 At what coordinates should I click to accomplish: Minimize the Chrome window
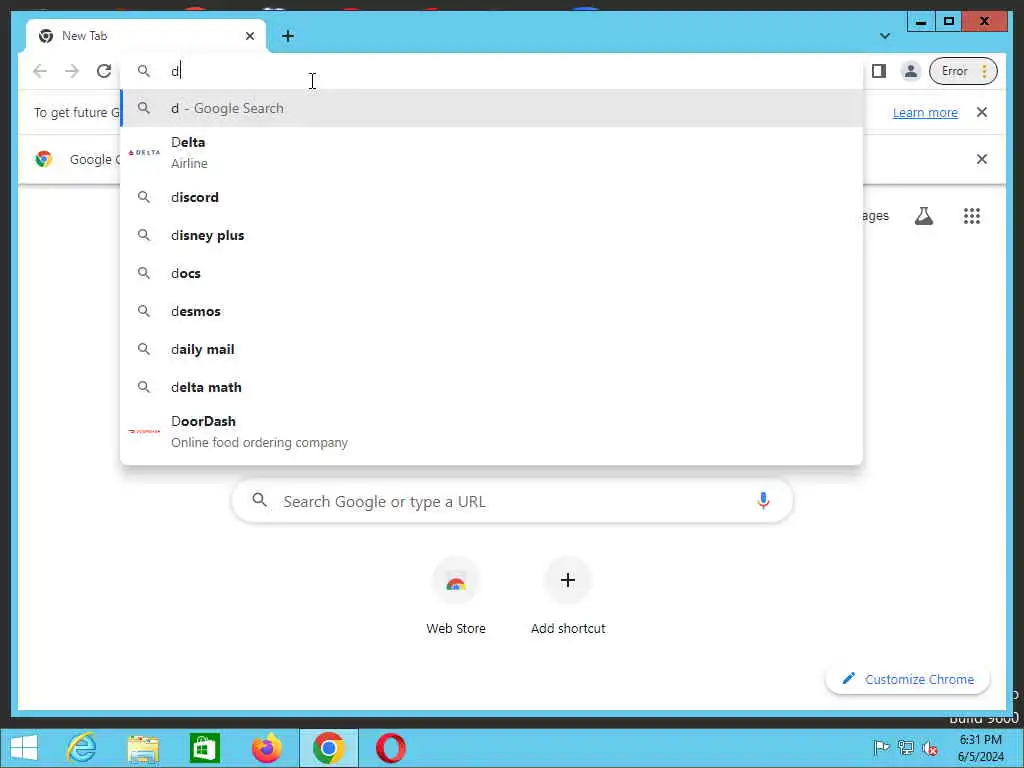point(921,22)
